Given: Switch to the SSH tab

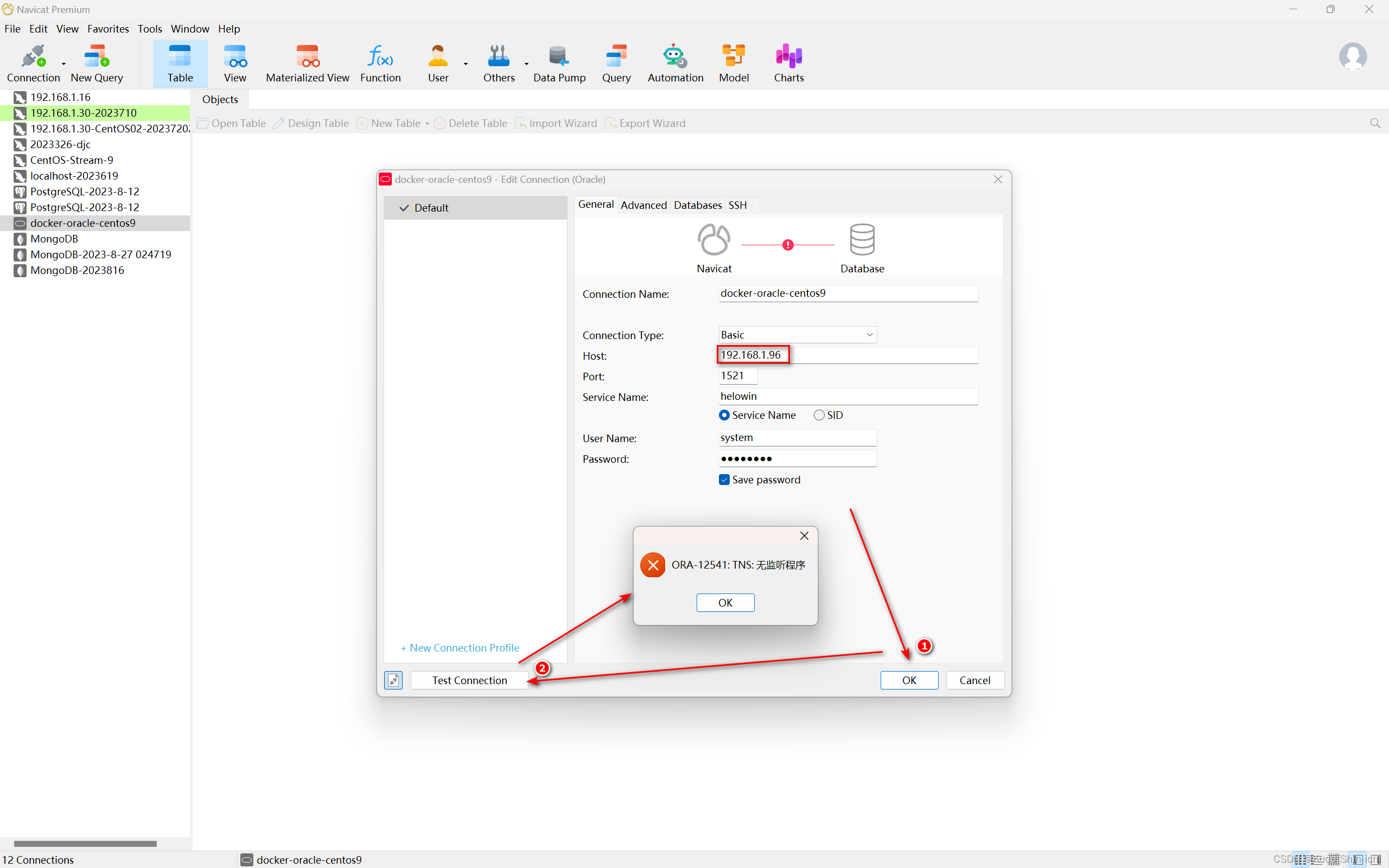Looking at the screenshot, I should pos(737,204).
